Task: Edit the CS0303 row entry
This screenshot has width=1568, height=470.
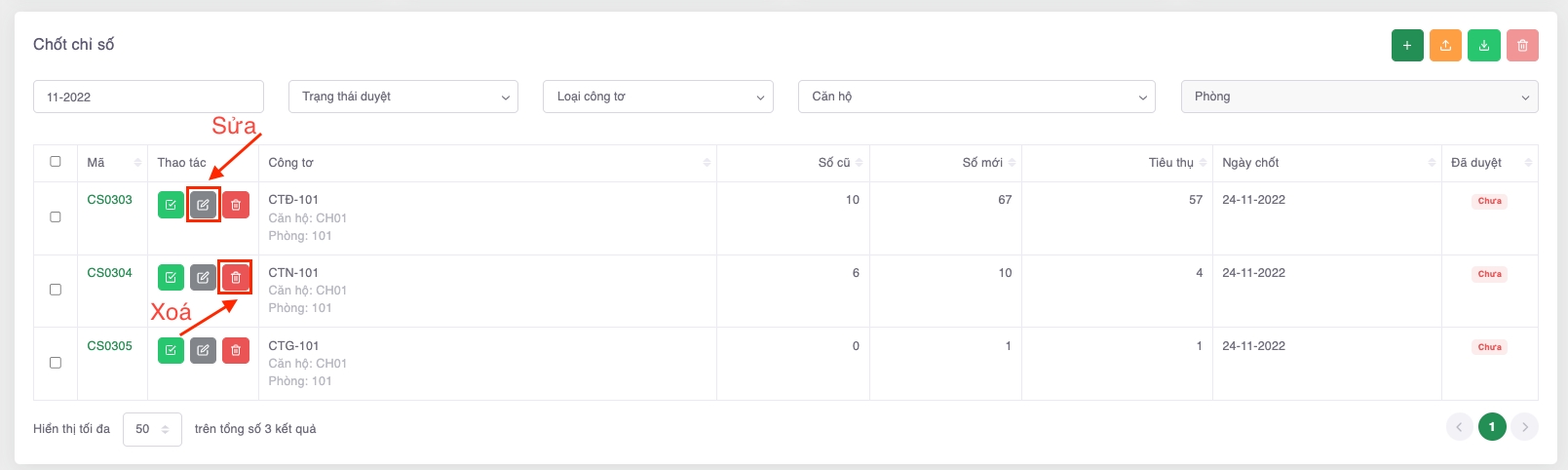Action: 203,205
